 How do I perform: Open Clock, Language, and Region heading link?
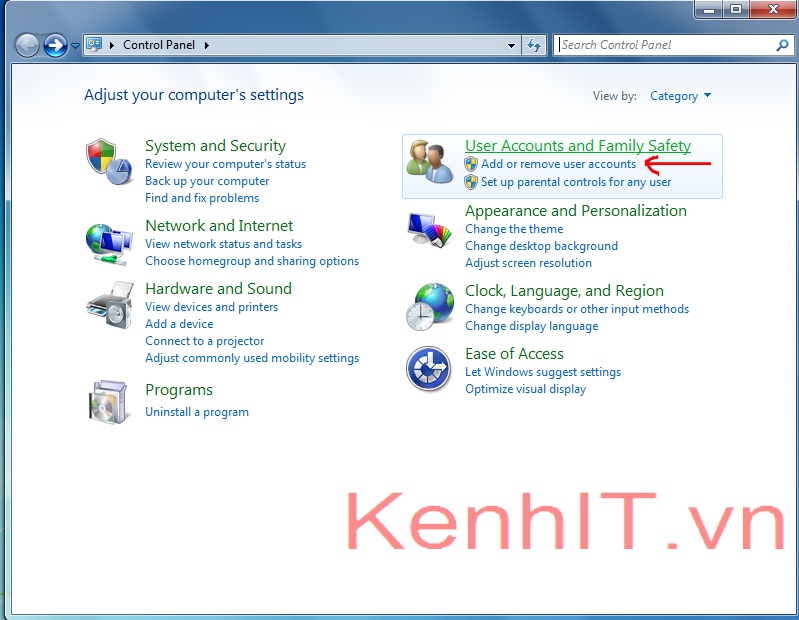click(x=564, y=291)
